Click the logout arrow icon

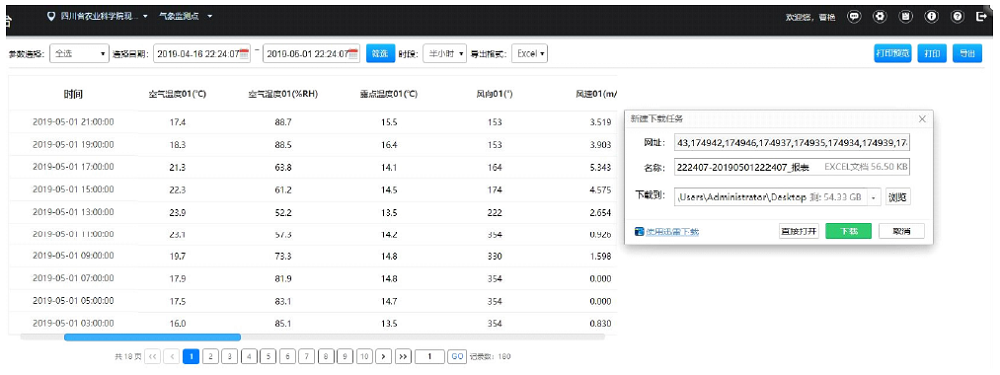click(982, 17)
